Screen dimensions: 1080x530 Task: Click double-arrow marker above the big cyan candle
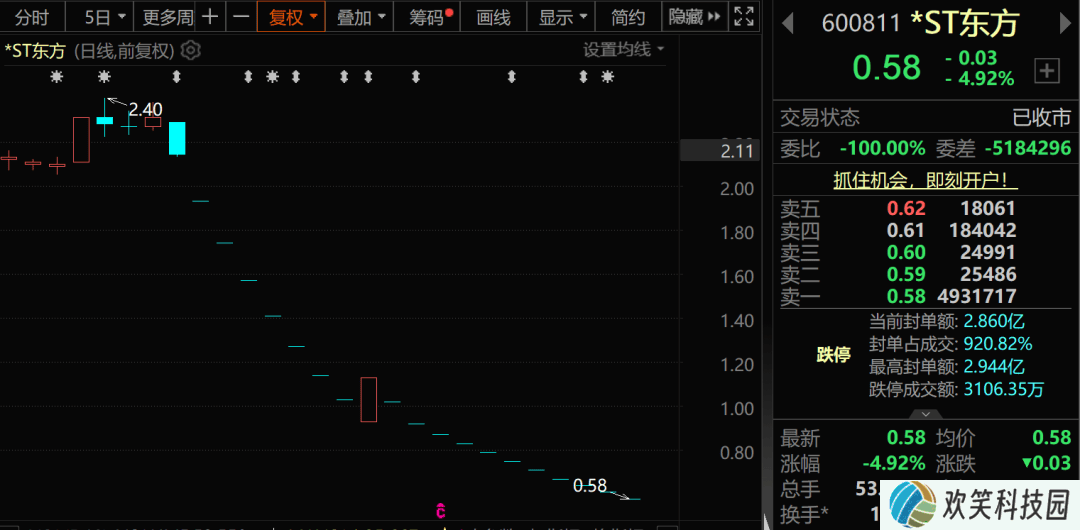point(176,77)
